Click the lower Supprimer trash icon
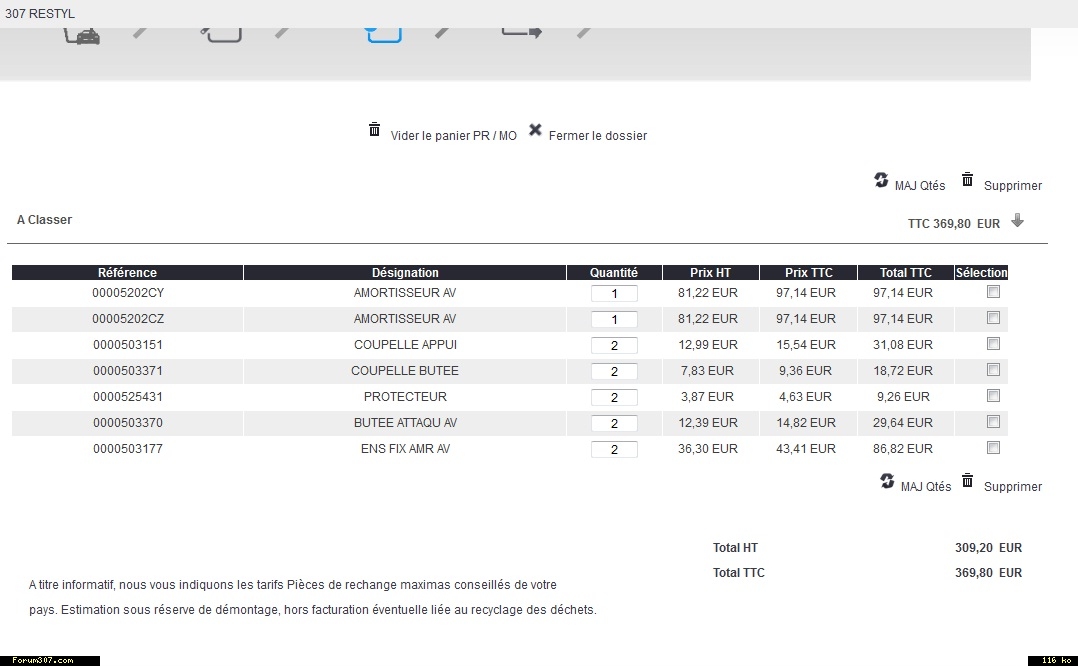Screen dimensions: 1078x666 pos(967,481)
